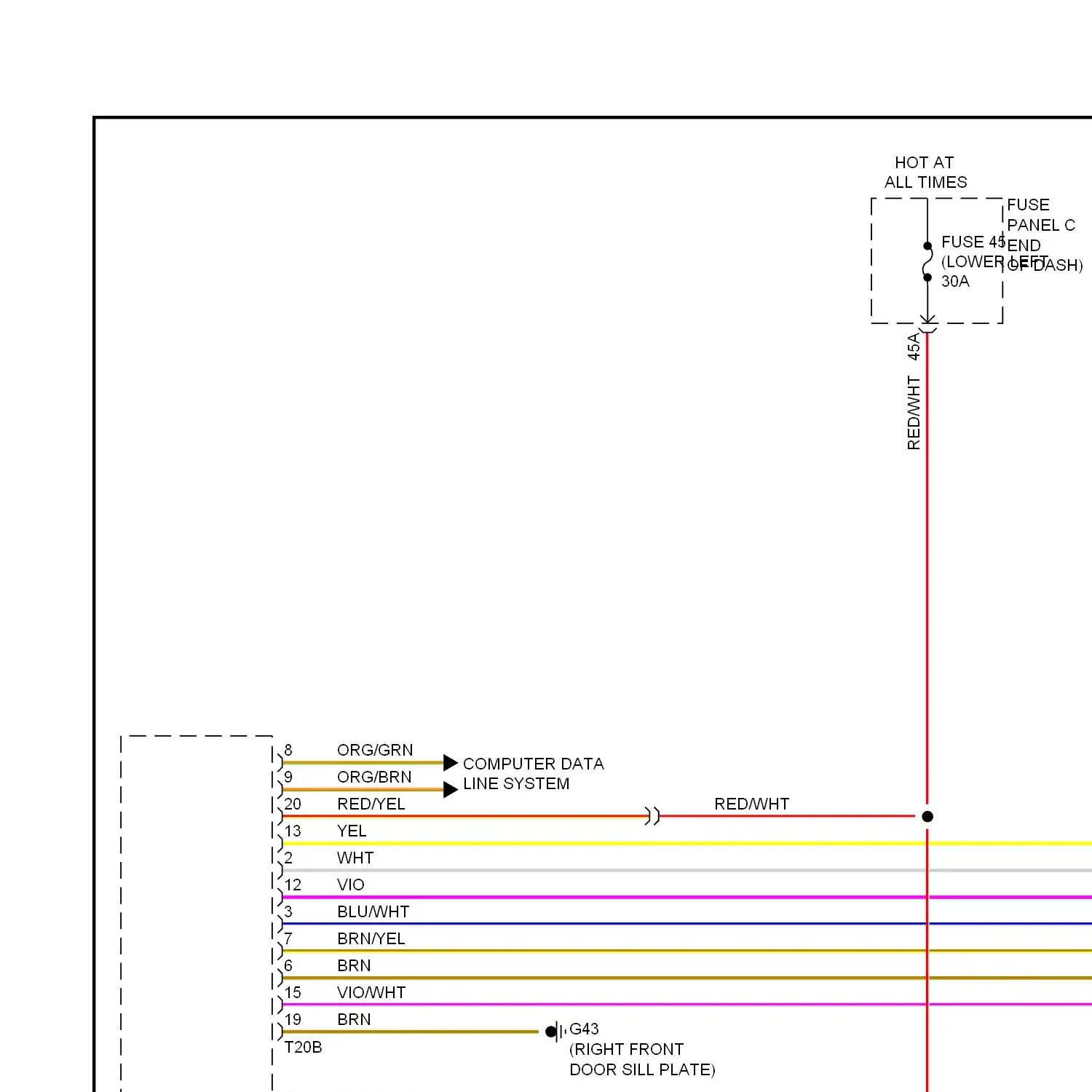The image size is (1092, 1092).
Task: Click the fuse 45 symbol
Action: (x=927, y=261)
